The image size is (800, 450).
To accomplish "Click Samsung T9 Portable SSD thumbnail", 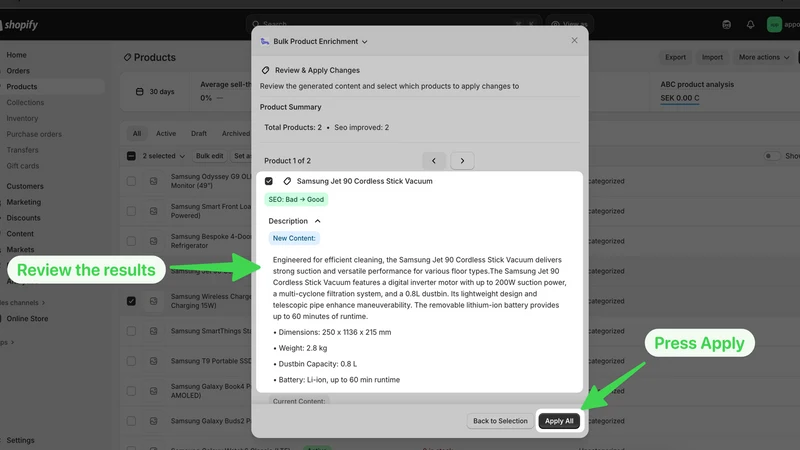I will point(154,361).
